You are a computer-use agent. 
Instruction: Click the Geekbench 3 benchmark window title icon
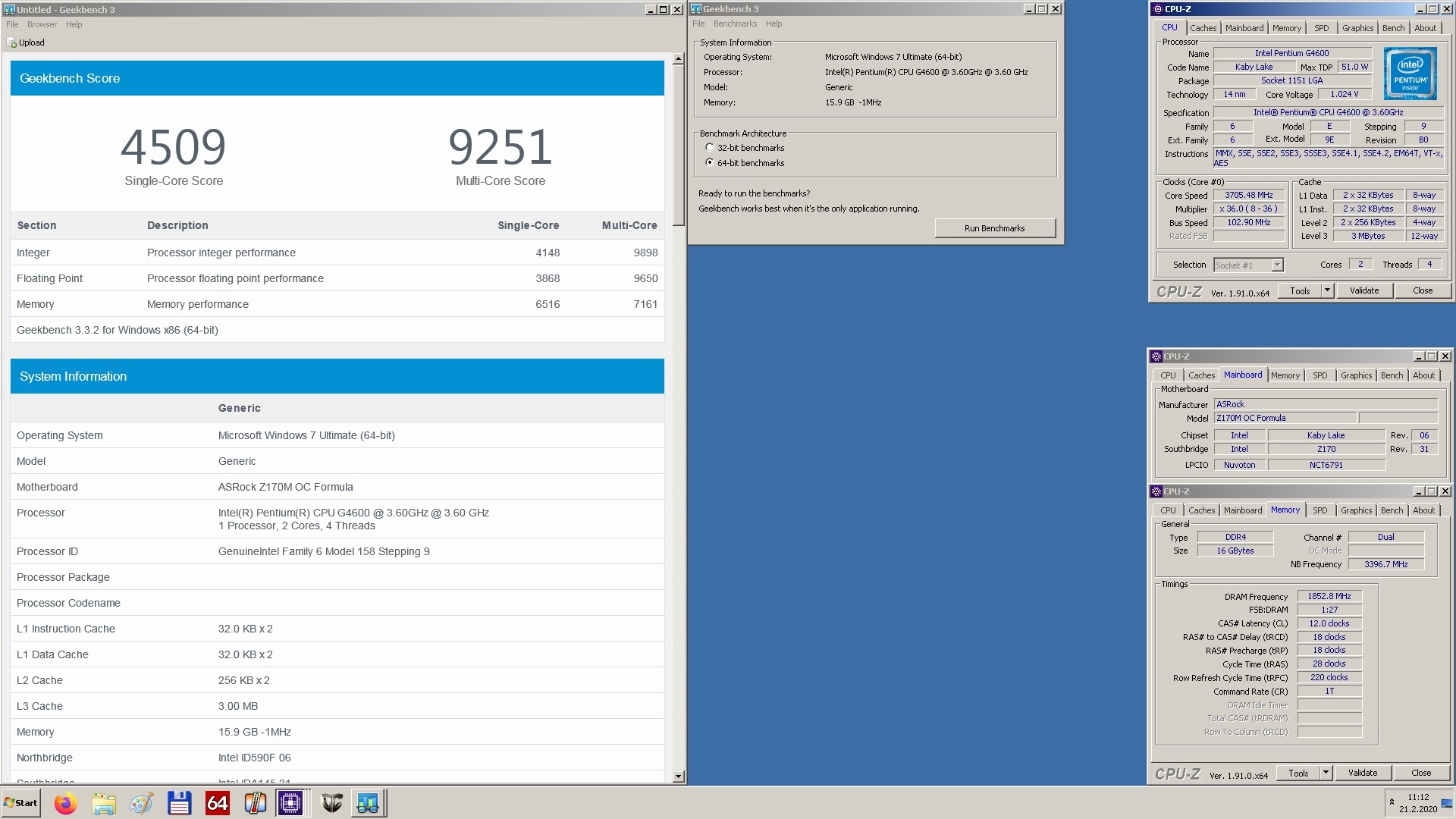[696, 9]
